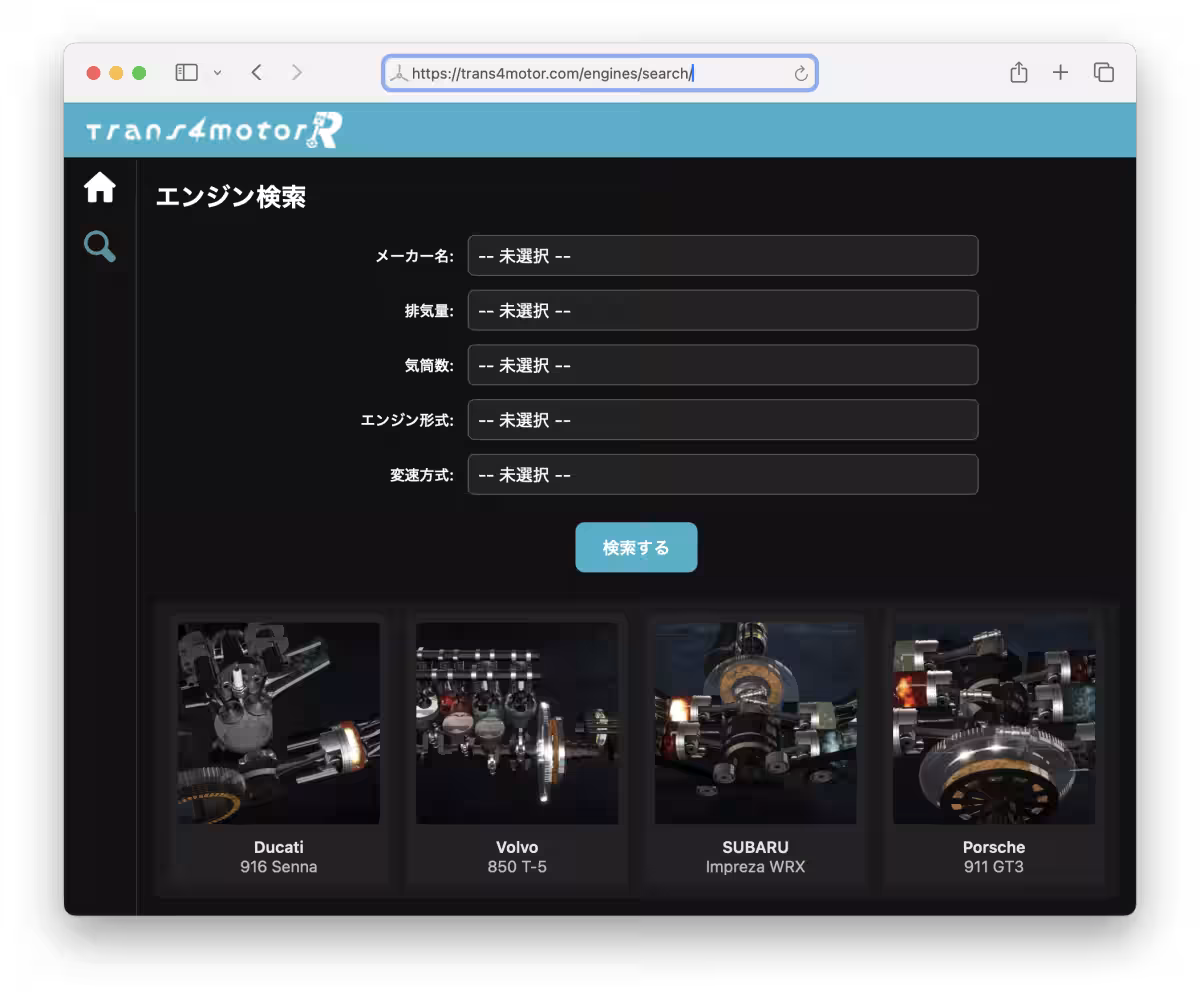Expand the 排気量 dropdown

(723, 310)
